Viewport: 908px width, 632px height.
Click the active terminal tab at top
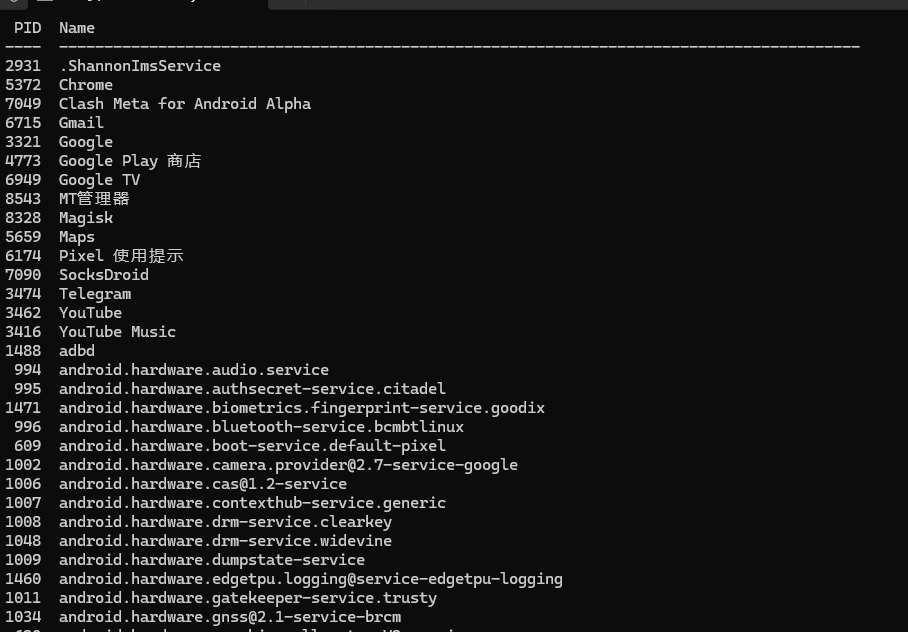point(148,3)
